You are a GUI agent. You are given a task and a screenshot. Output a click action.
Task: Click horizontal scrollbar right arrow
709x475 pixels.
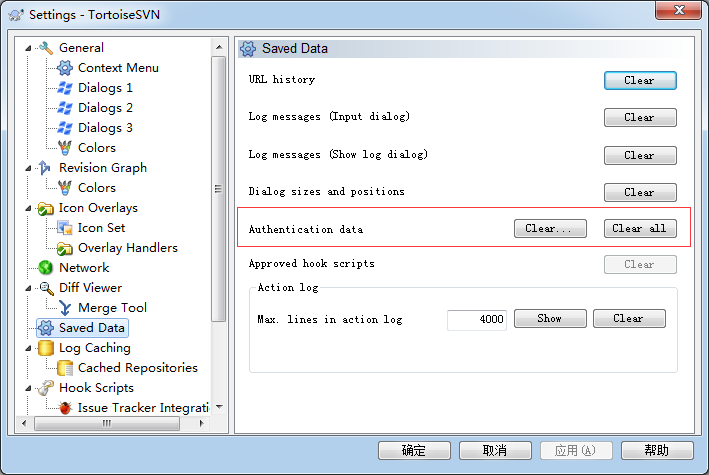pyautogui.click(x=202, y=423)
